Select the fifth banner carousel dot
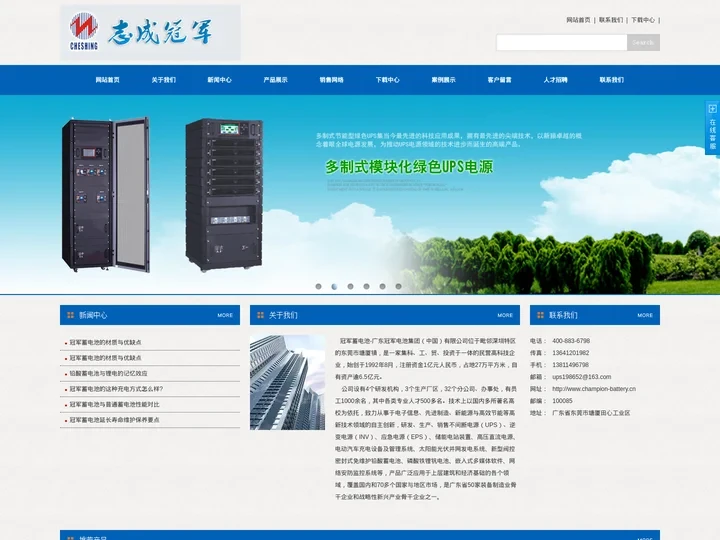Viewport: 720px width, 540px height. coord(382,287)
